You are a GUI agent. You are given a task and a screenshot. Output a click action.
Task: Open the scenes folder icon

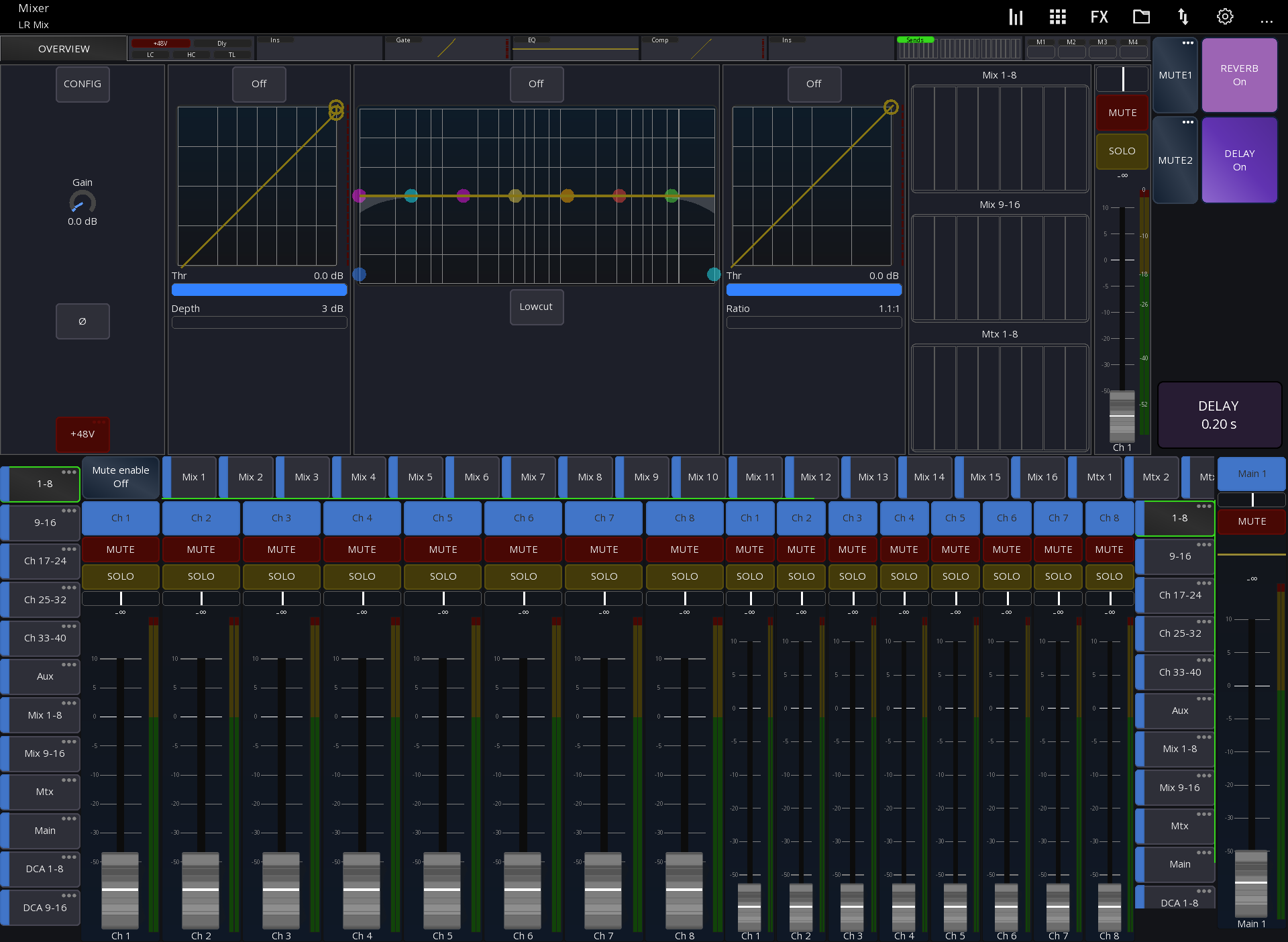coord(1141,16)
